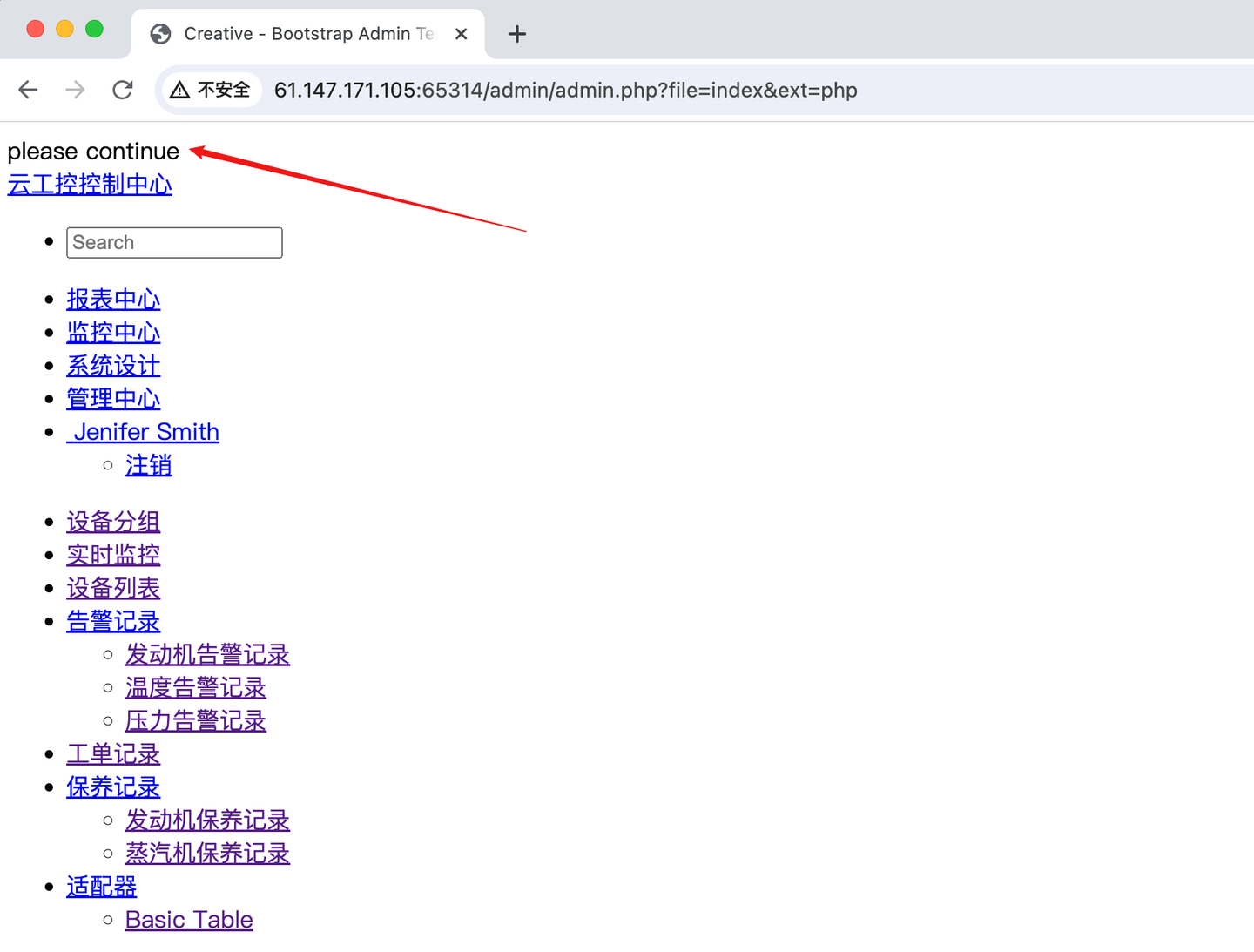
Task: Click the forward navigation arrow
Action: (75, 90)
